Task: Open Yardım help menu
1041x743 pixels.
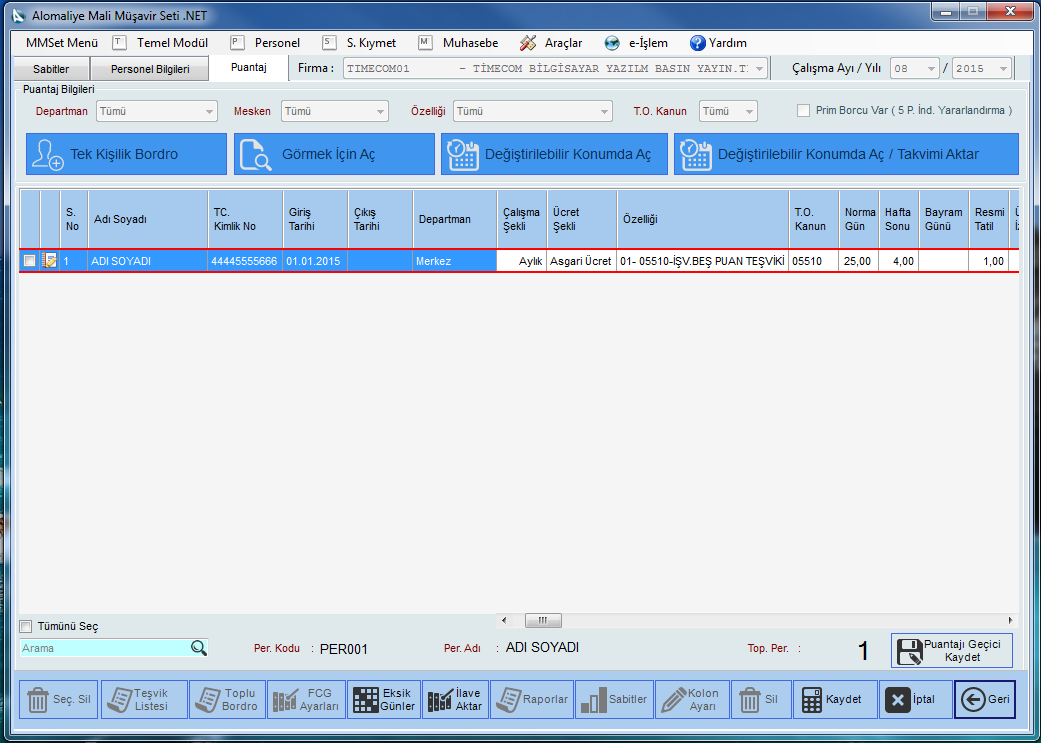Action: point(718,43)
